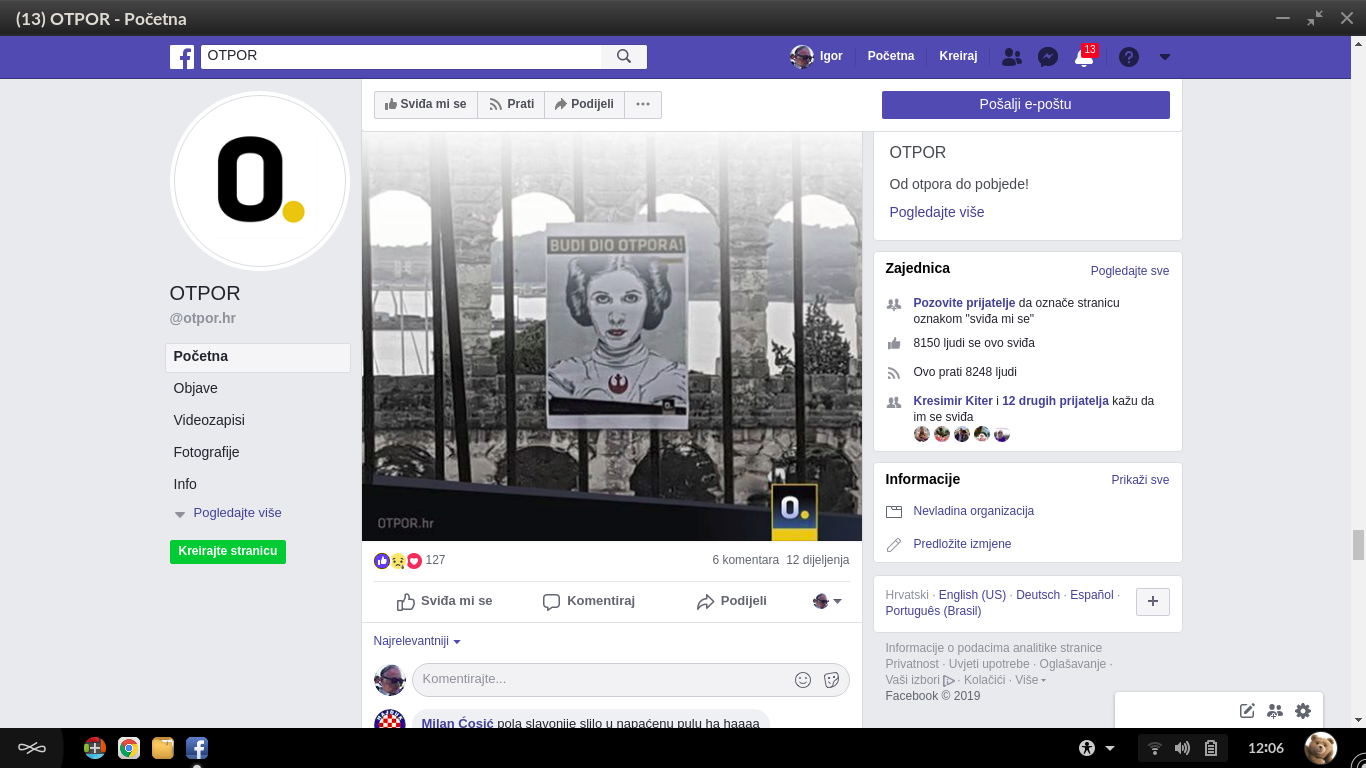Viewport: 1366px width, 768px height.
Task: Click the Facebook icon in the taskbar
Action: (196, 747)
